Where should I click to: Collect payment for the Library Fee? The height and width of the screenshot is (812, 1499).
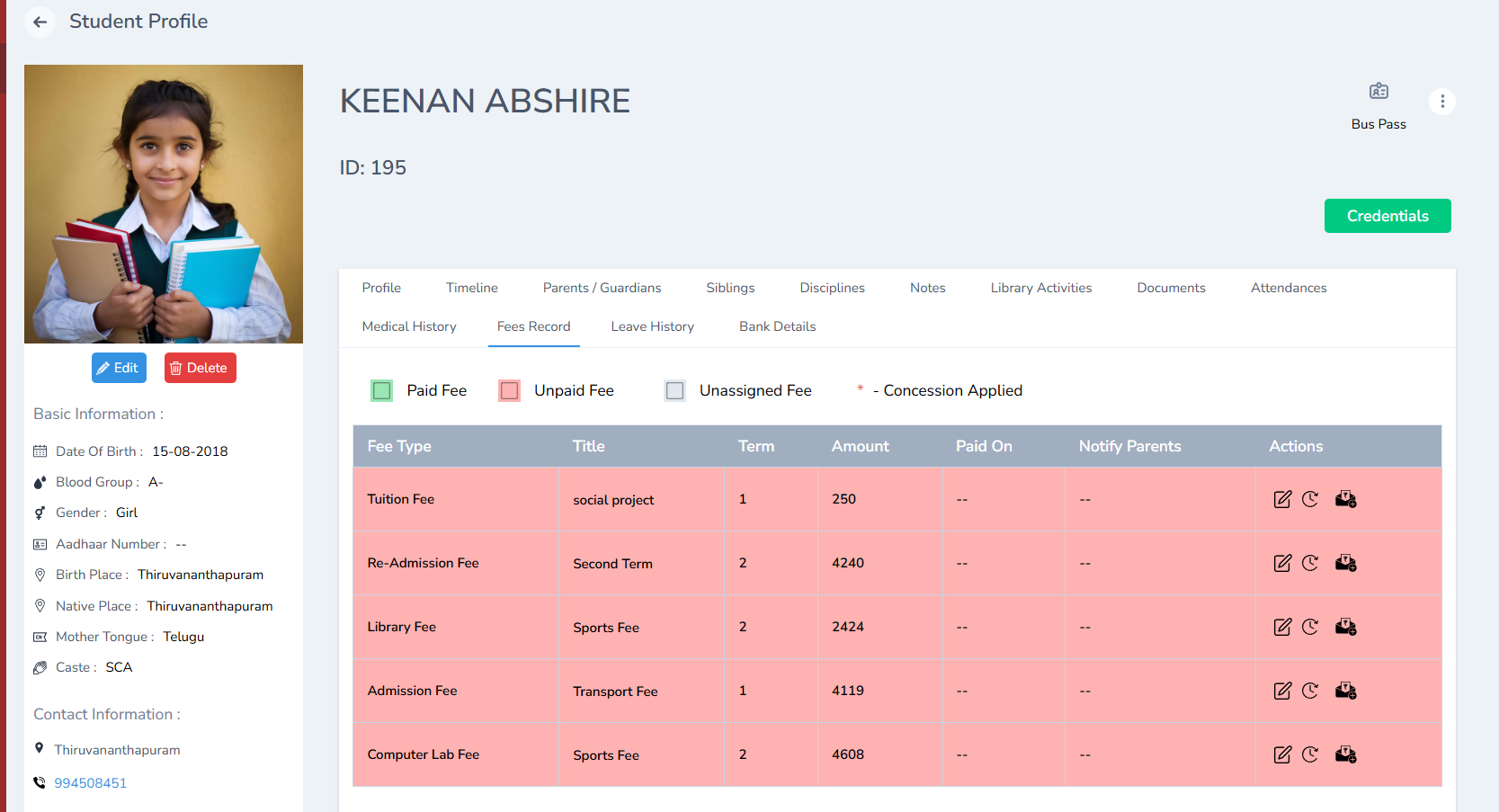point(1346,627)
